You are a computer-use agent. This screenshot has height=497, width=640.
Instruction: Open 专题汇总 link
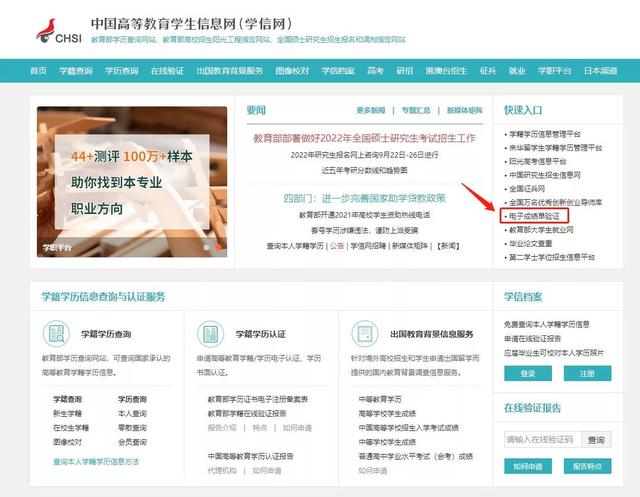coord(416,110)
